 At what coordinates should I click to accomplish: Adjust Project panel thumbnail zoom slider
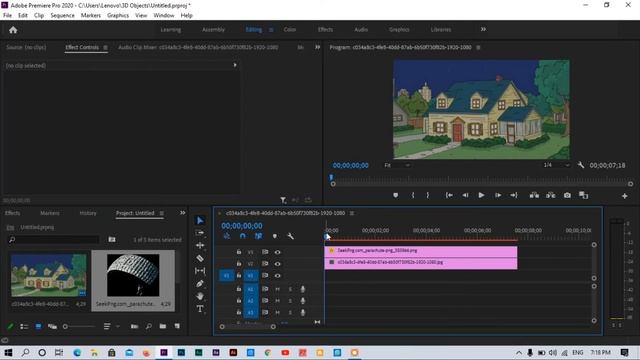[x=65, y=326]
